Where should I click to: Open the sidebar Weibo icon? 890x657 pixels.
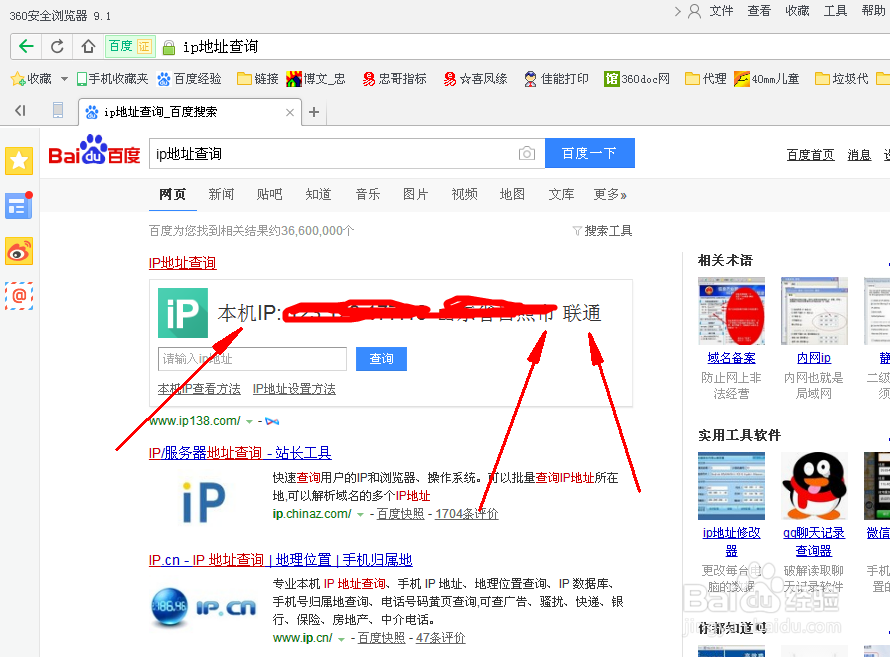tap(19, 251)
